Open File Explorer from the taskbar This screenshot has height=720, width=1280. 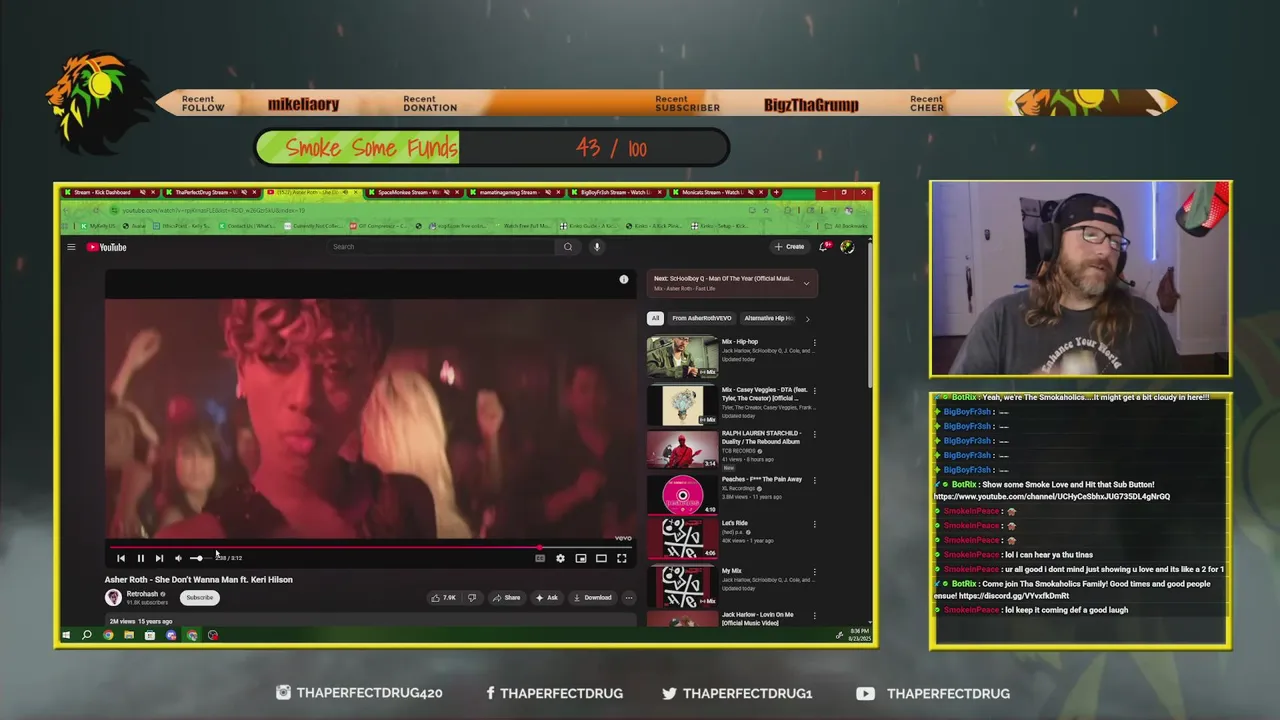129,635
